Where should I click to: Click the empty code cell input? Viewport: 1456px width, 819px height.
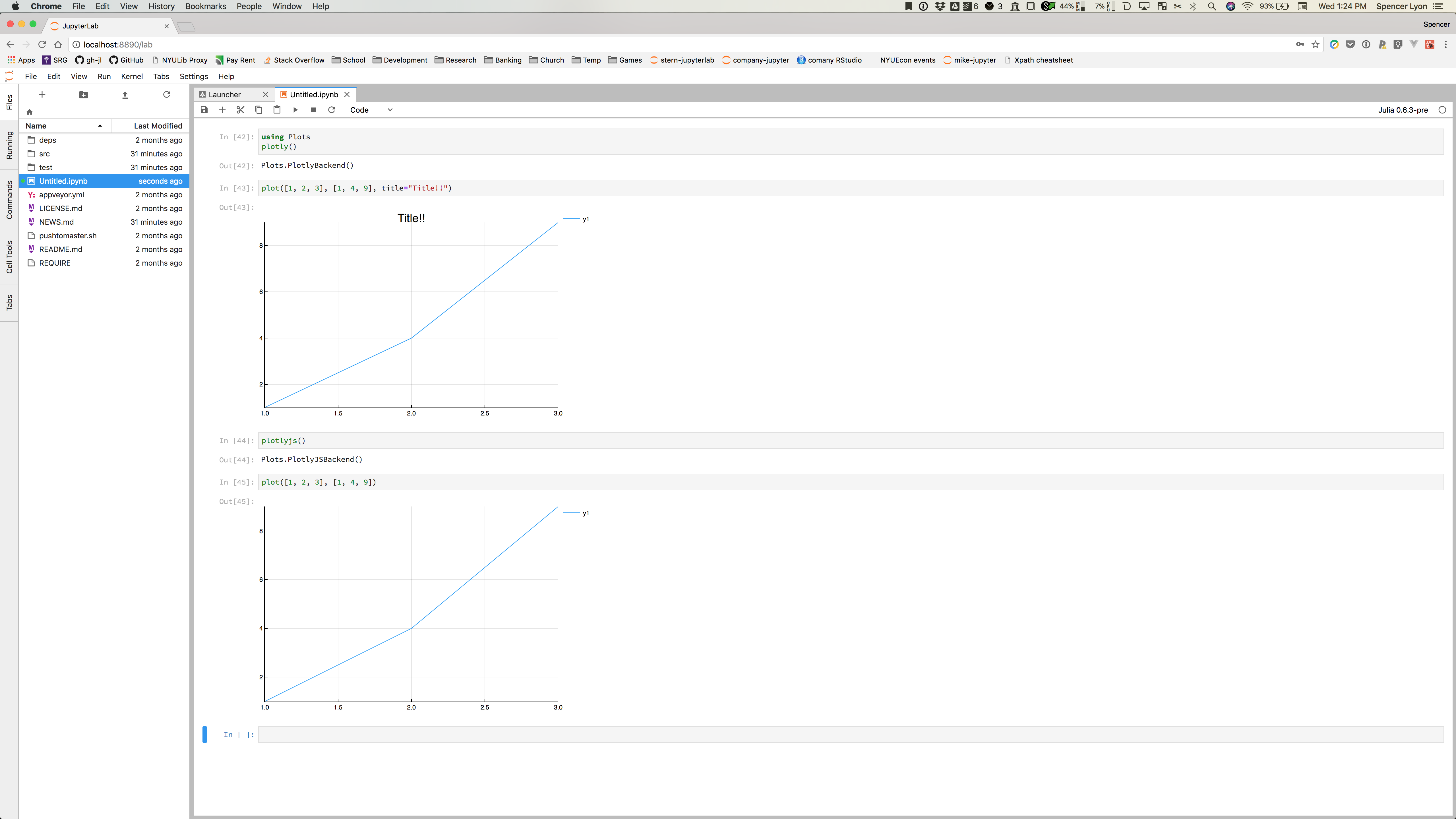851,734
